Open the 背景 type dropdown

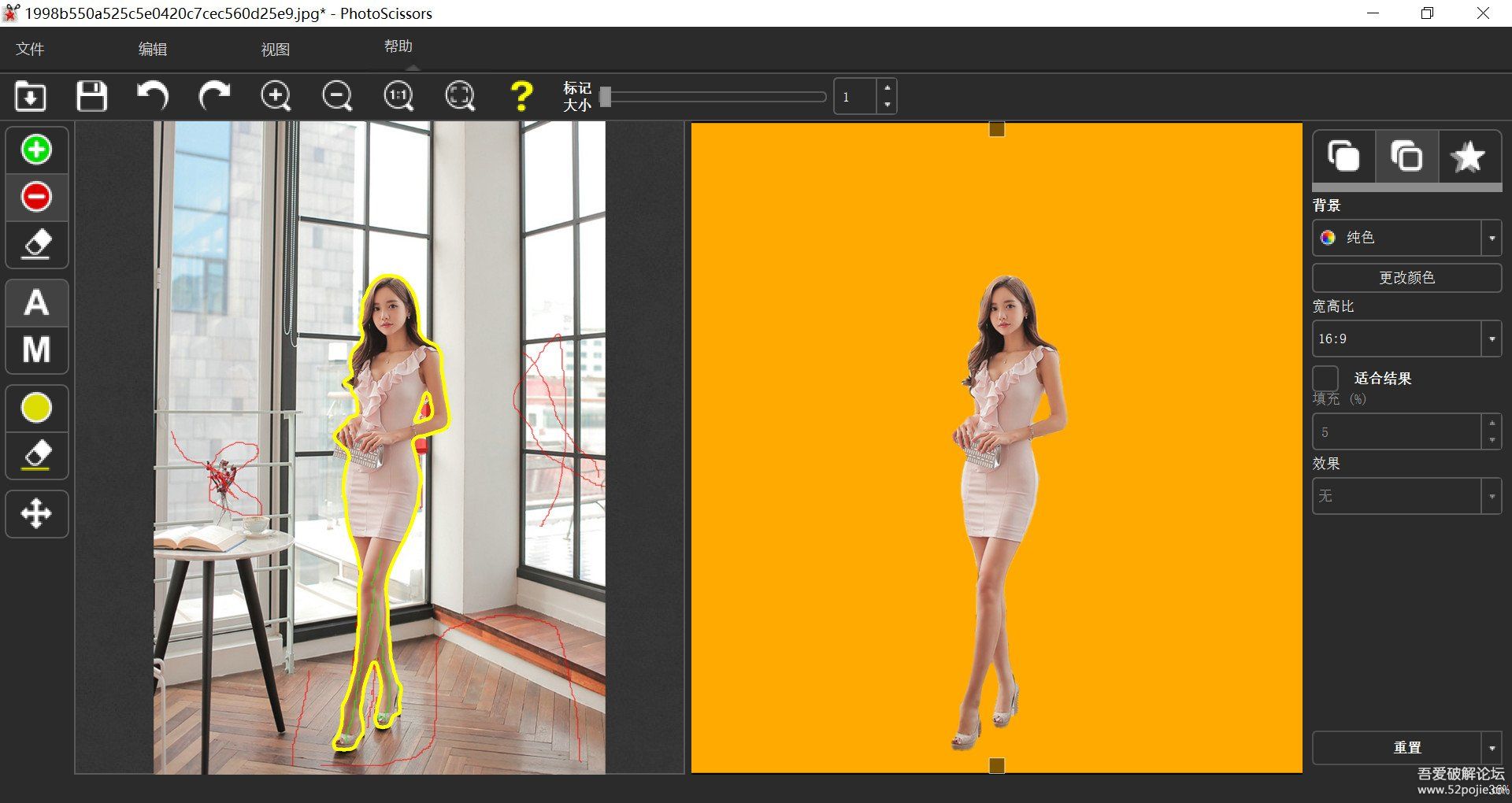[x=1491, y=238]
